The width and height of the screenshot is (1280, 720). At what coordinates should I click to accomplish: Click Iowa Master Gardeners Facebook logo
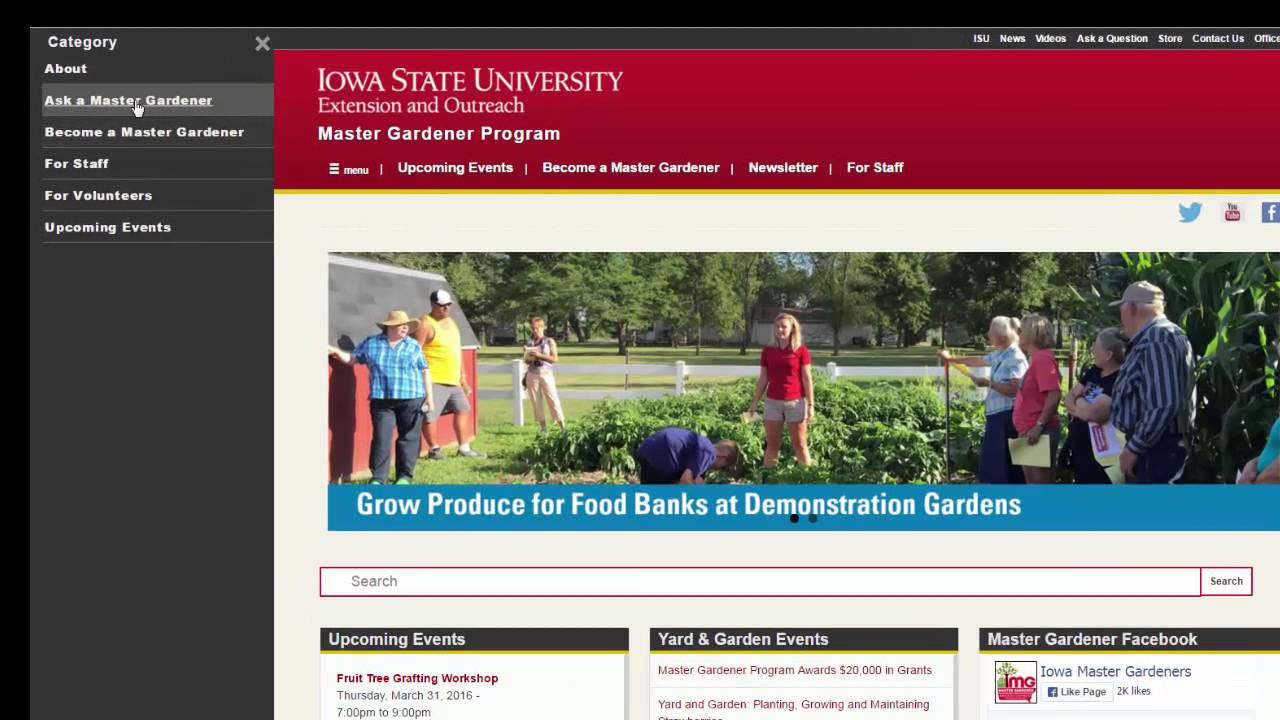click(x=1015, y=682)
